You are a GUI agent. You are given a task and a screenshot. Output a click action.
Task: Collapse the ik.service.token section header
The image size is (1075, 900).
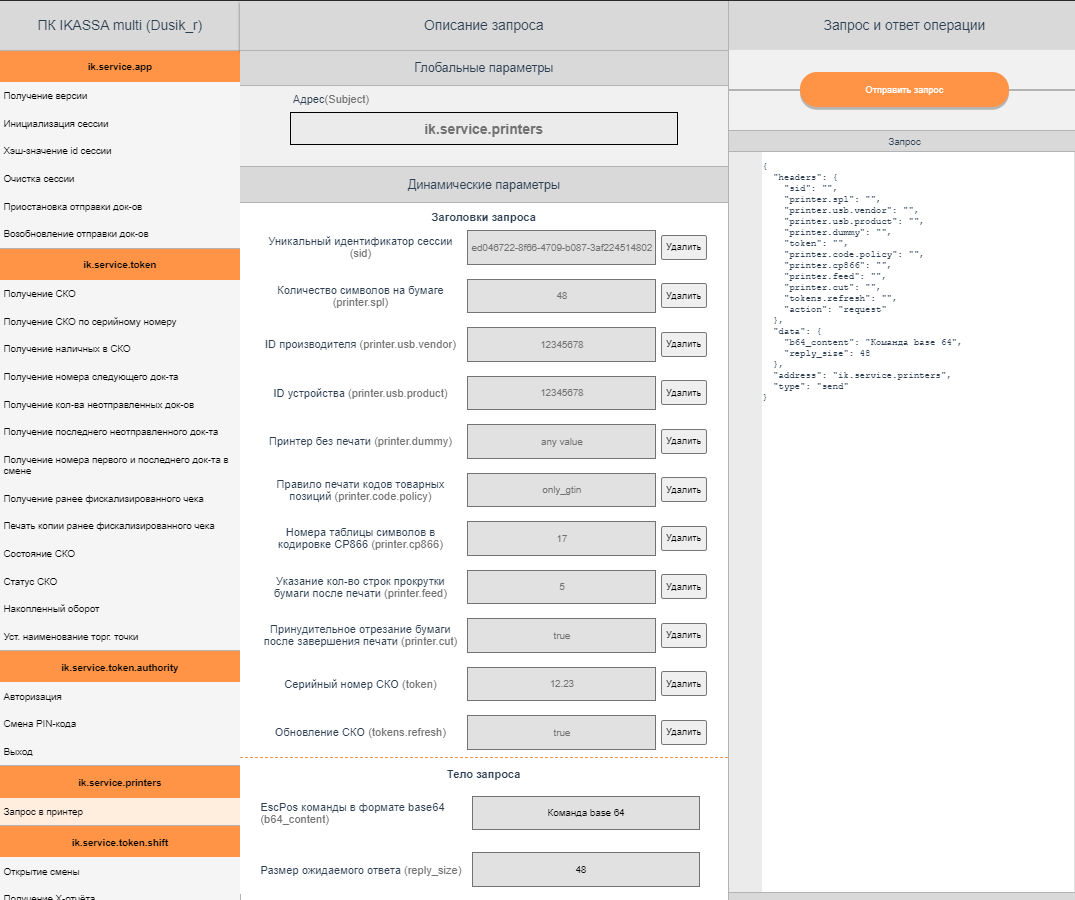(x=120, y=265)
